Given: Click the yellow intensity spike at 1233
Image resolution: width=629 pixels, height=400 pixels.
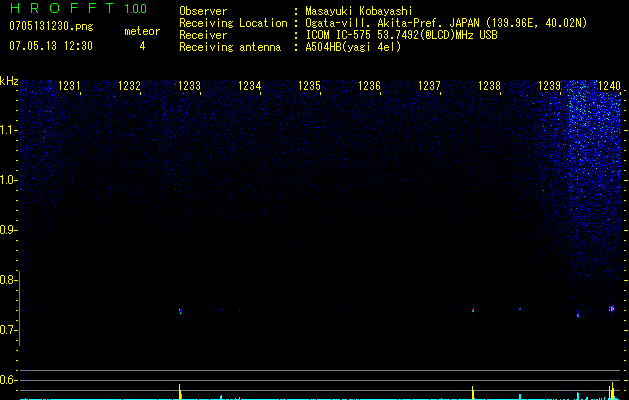Looking at the screenshot, I should point(180,391).
